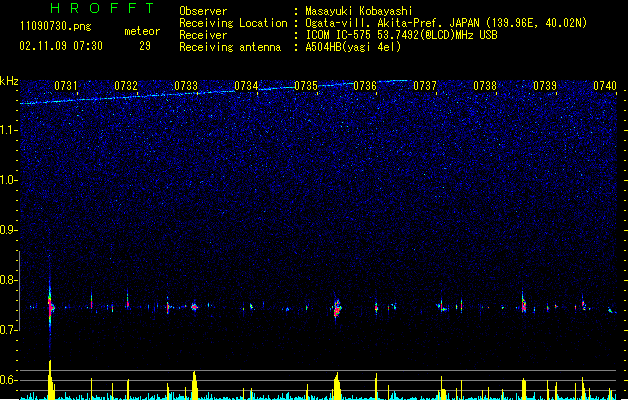Click the 0.8 kHz axis label
629x400 pixels.
point(9,280)
